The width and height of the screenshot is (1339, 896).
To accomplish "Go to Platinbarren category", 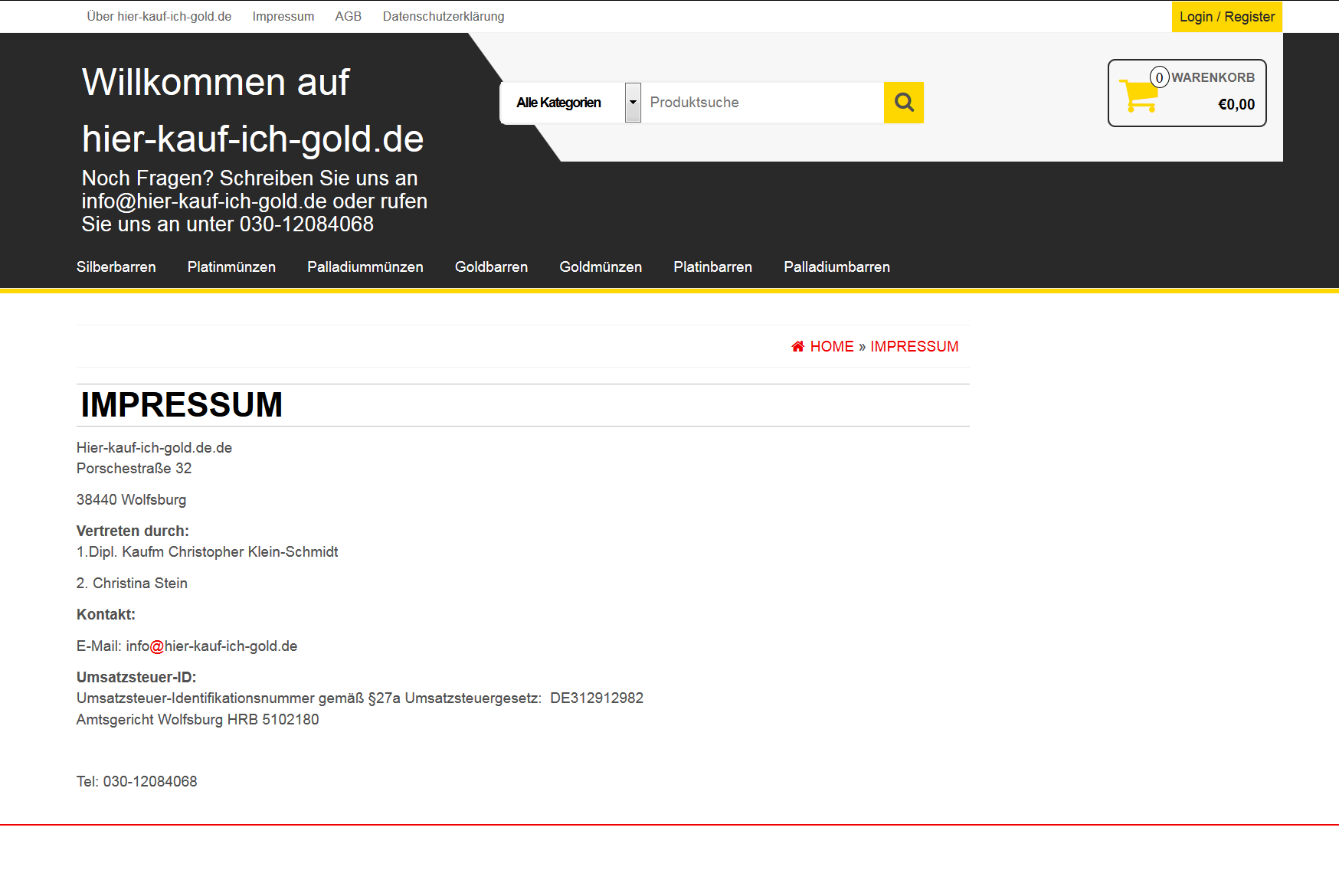I will click(x=712, y=267).
